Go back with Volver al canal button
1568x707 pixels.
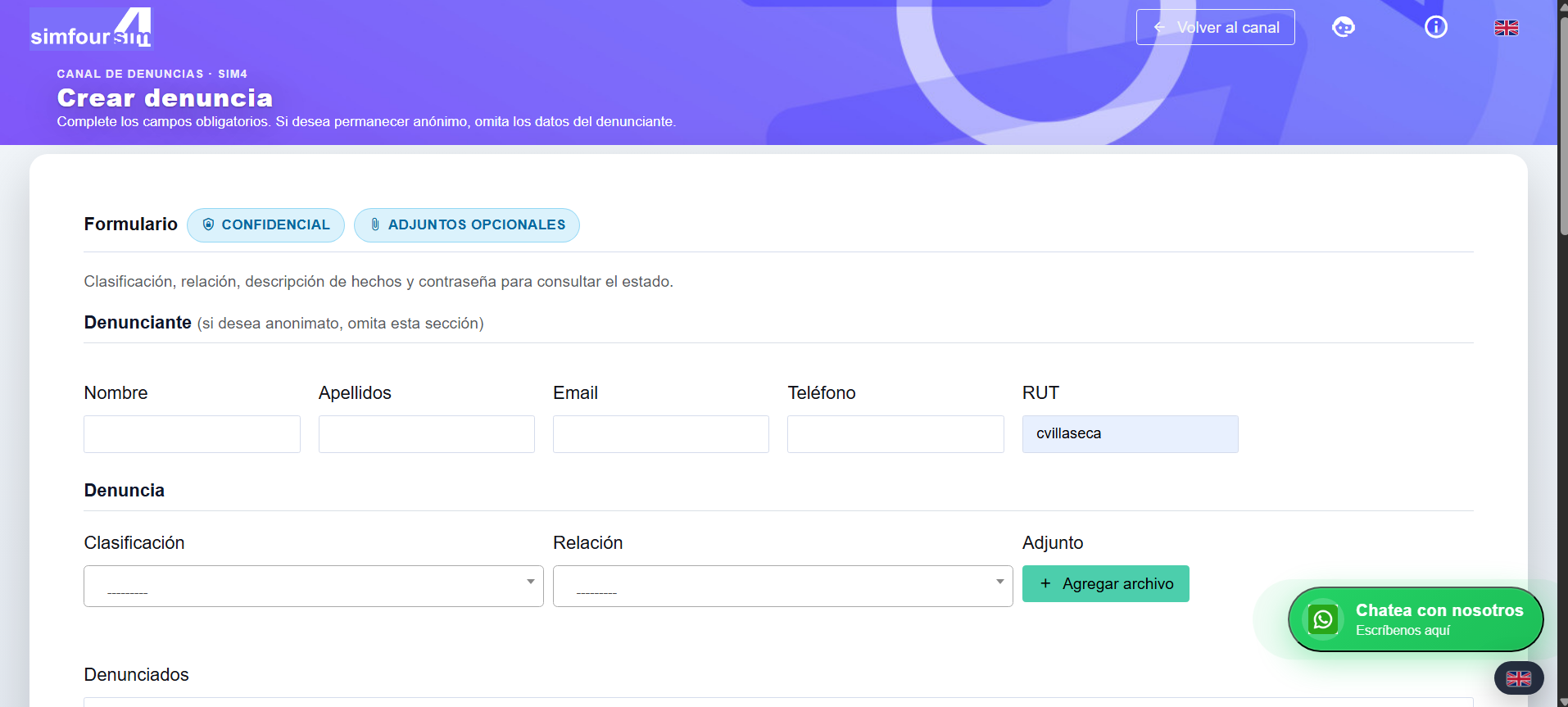[1215, 27]
